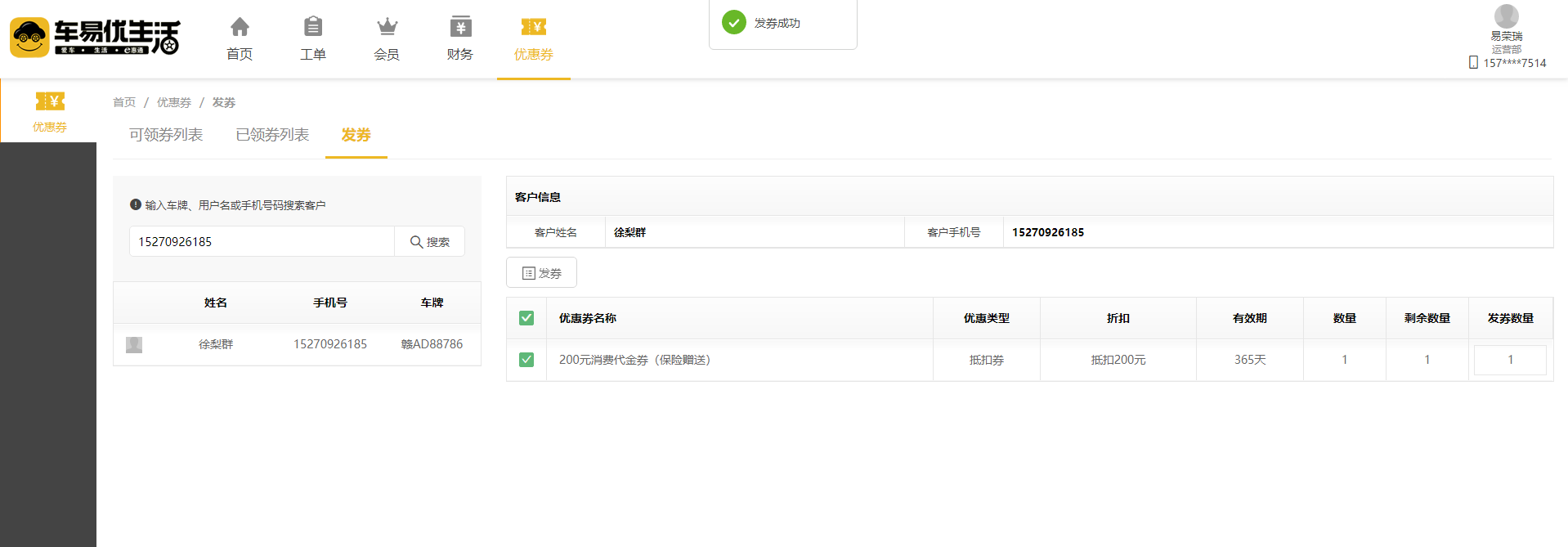Click the 剩余数量 column header
Screen dimensions: 1568x547
click(x=1427, y=318)
